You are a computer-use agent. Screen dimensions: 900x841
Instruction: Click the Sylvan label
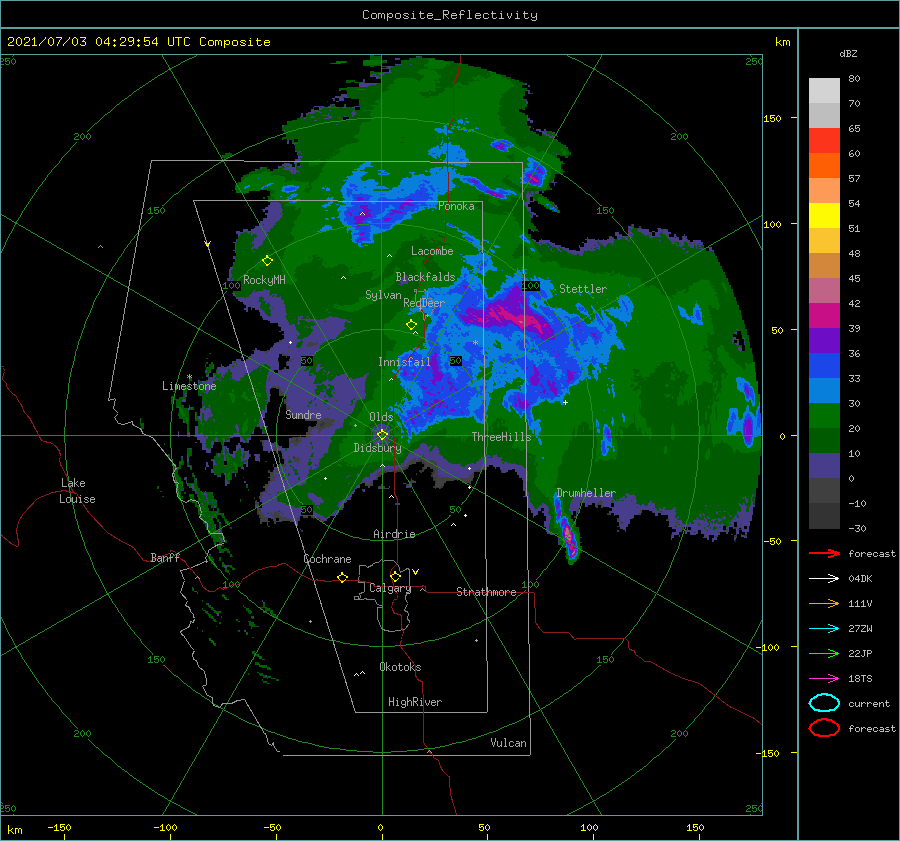pos(383,295)
